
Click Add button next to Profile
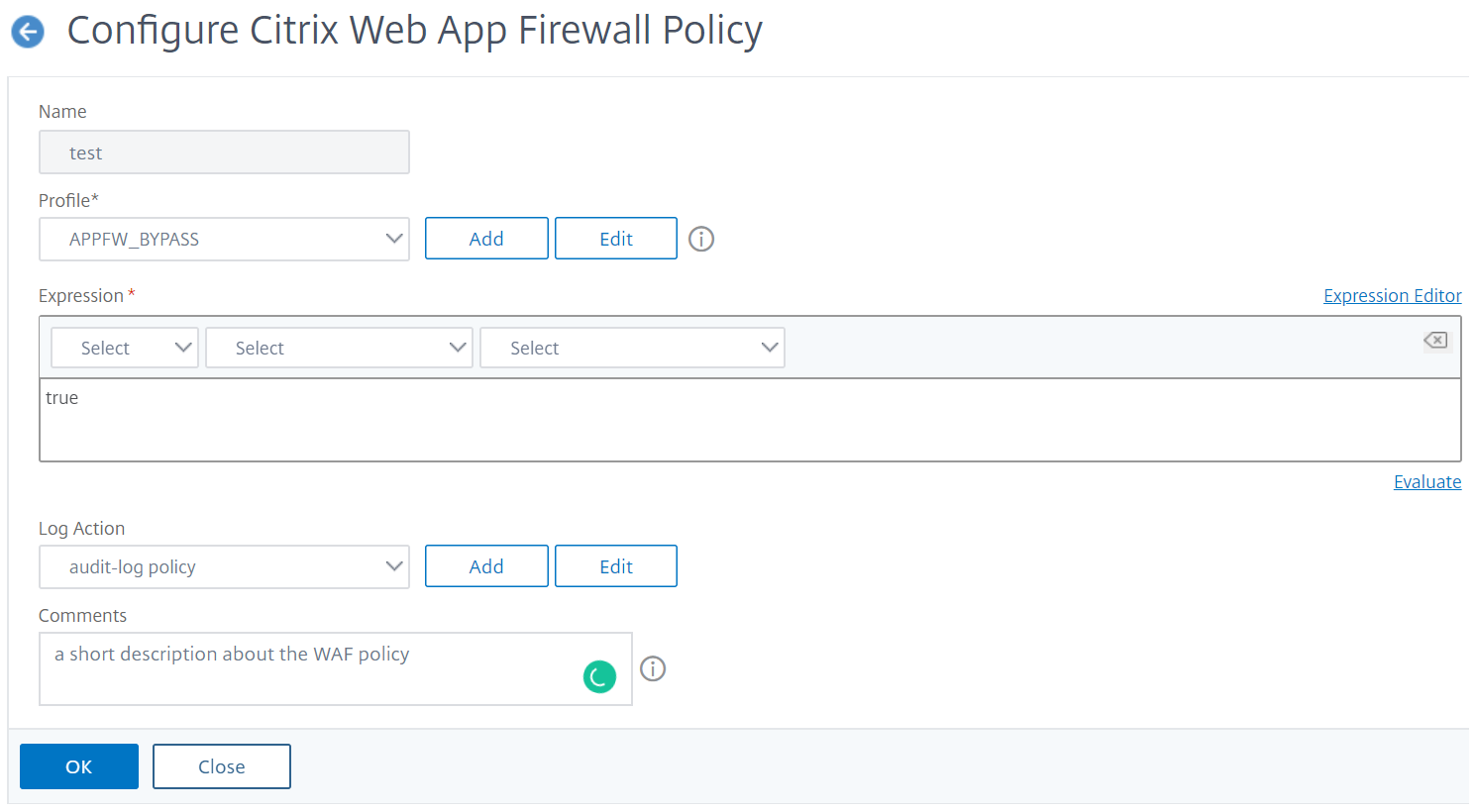pos(486,239)
